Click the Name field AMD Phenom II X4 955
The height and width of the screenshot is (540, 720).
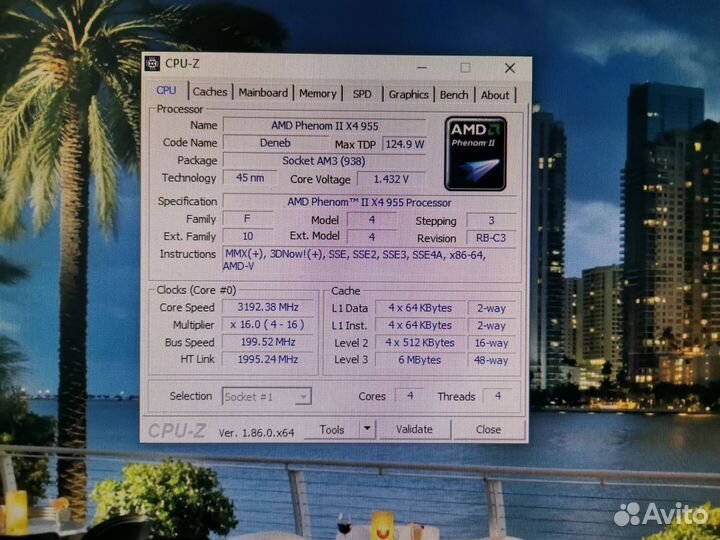pos(324,126)
